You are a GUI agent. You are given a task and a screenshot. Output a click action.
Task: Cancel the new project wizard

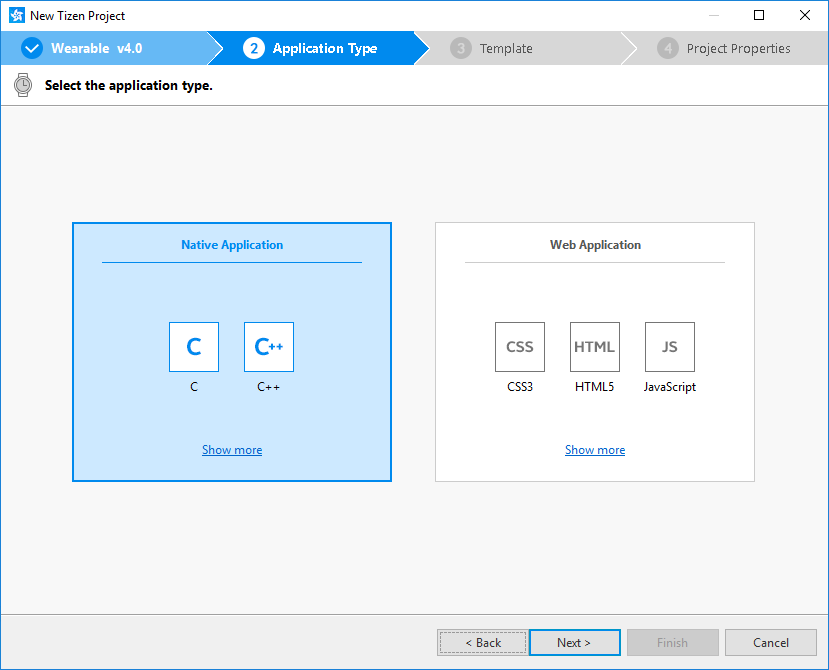click(x=770, y=642)
